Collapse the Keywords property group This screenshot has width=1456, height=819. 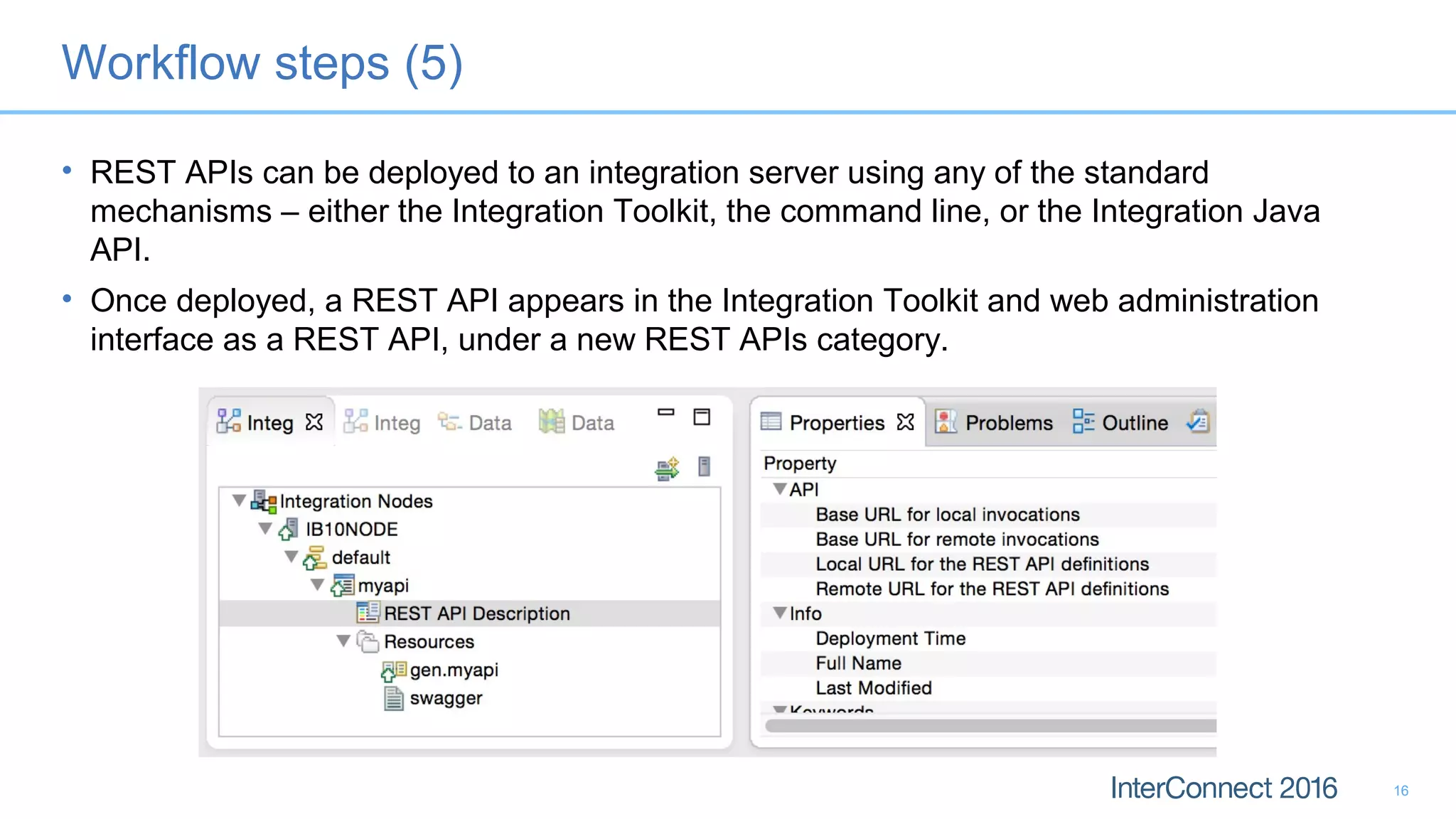(780, 709)
